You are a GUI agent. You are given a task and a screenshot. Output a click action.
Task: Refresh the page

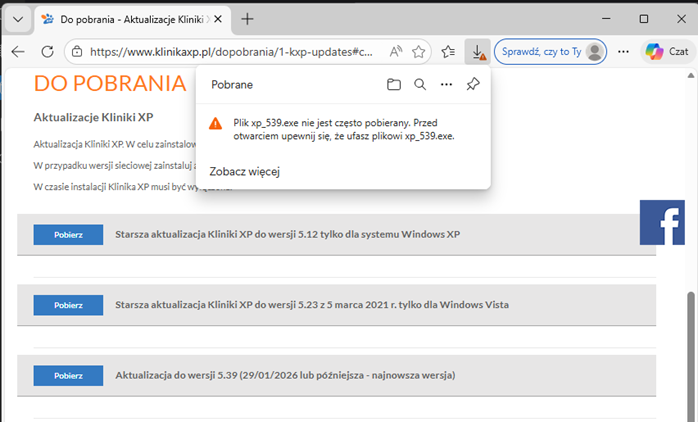pos(47,51)
